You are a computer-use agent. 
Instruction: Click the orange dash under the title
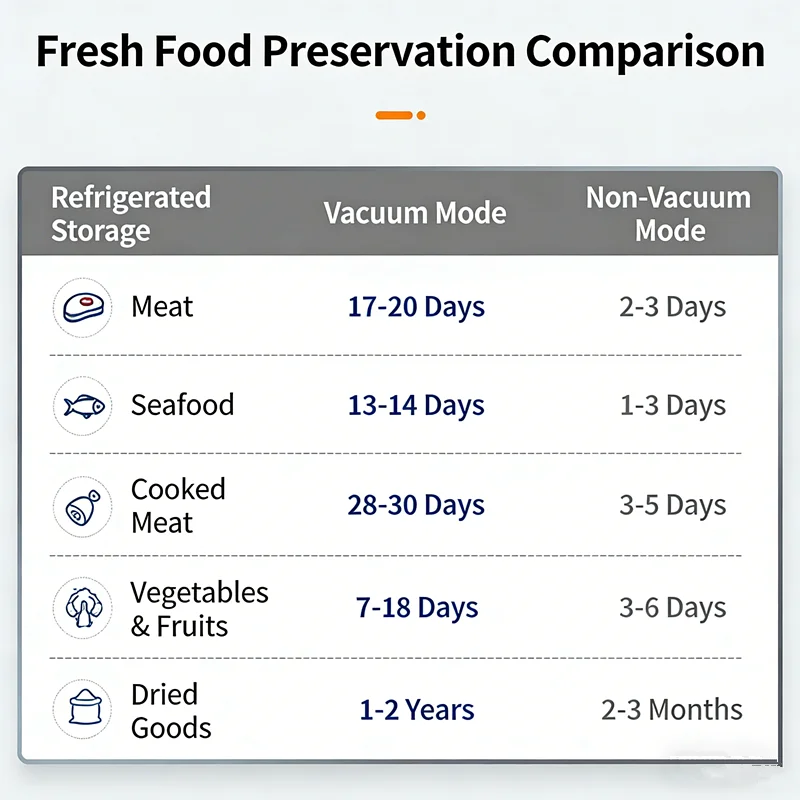[394, 115]
